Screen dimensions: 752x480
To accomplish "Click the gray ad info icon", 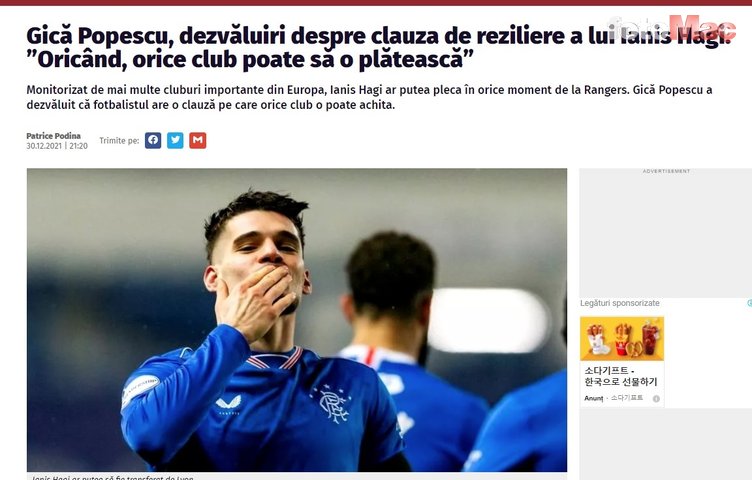I will click(x=656, y=398).
